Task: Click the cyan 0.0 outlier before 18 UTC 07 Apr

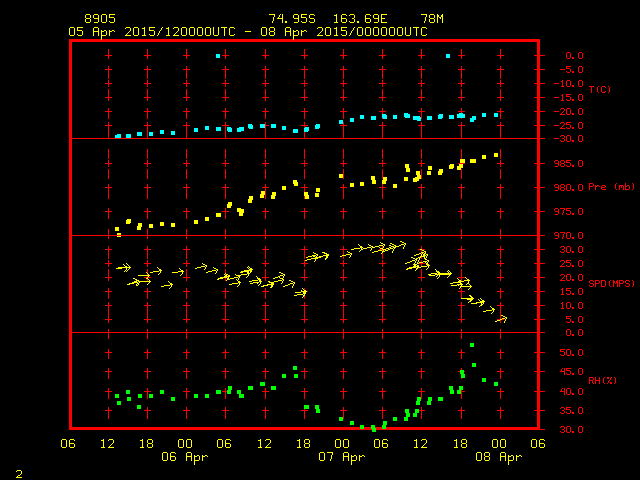Action: click(448, 56)
